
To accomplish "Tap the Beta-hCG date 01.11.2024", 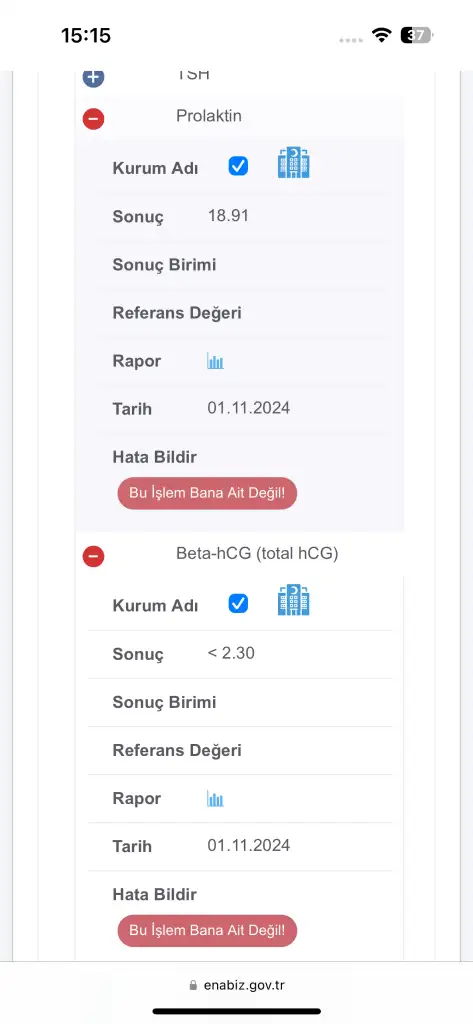I will [x=249, y=846].
